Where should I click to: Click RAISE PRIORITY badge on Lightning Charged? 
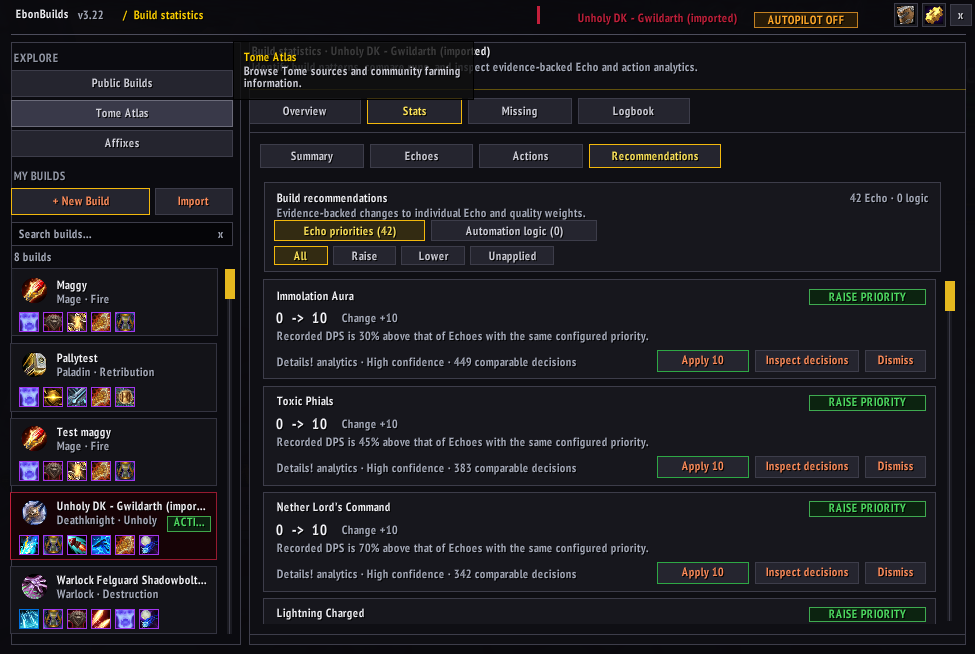(867, 614)
